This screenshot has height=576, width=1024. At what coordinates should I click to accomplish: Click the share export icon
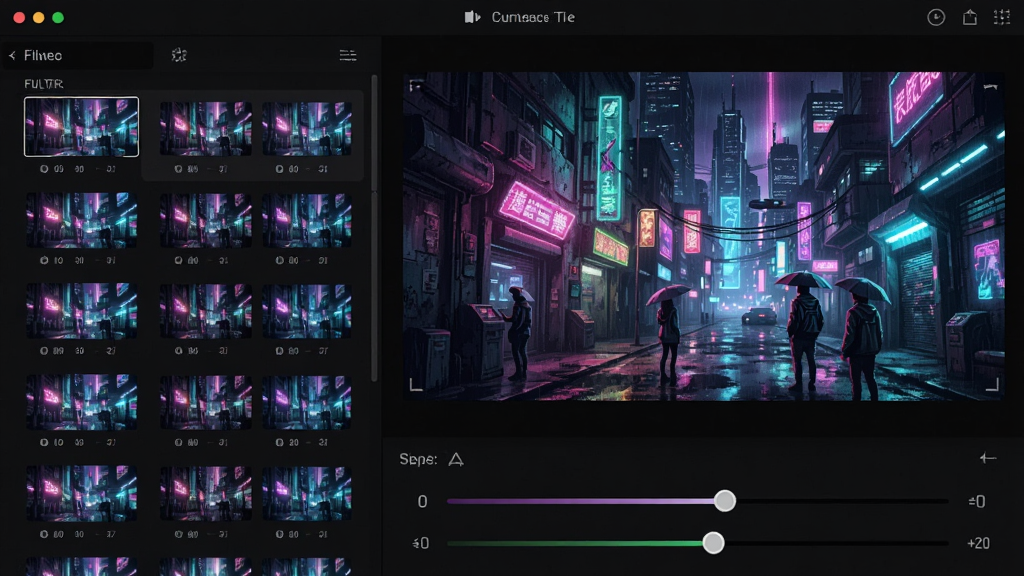click(x=970, y=18)
